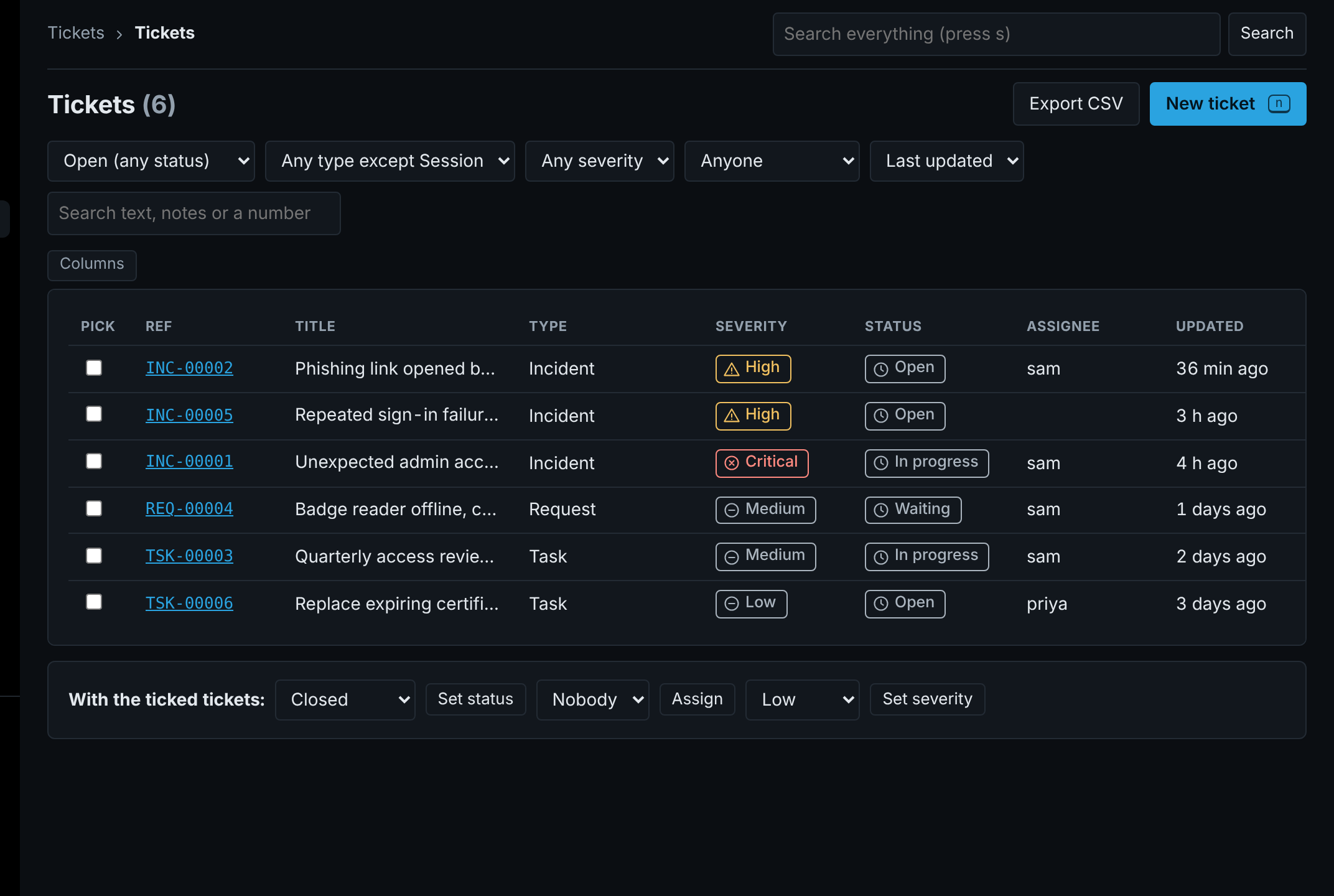The height and width of the screenshot is (896, 1334).
Task: Select the TSK-00006 row checkbox
Action: point(94,602)
